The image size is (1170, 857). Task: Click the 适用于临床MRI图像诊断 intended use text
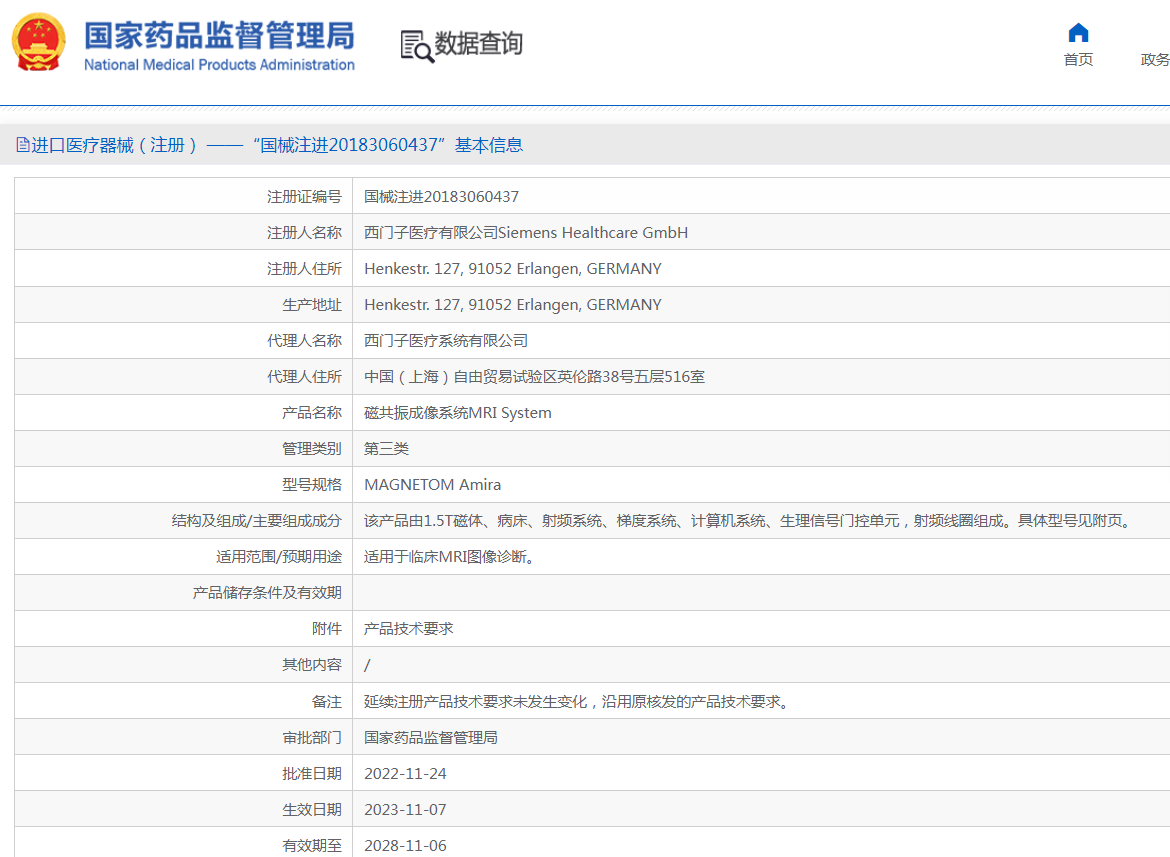[451, 556]
